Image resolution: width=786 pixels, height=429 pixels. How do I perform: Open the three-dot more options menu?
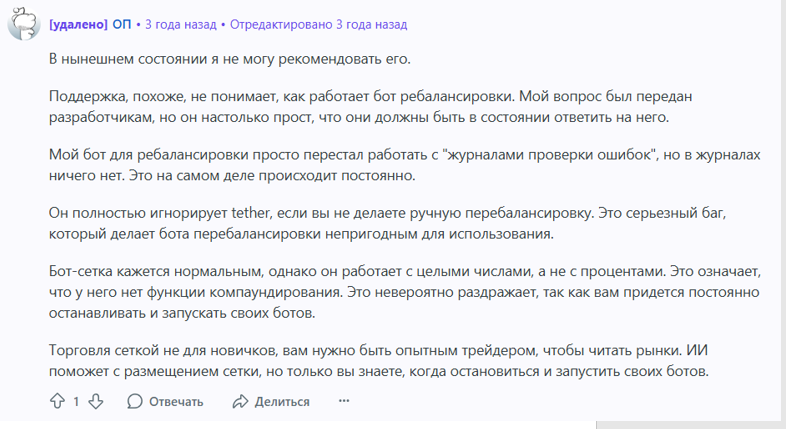343,401
